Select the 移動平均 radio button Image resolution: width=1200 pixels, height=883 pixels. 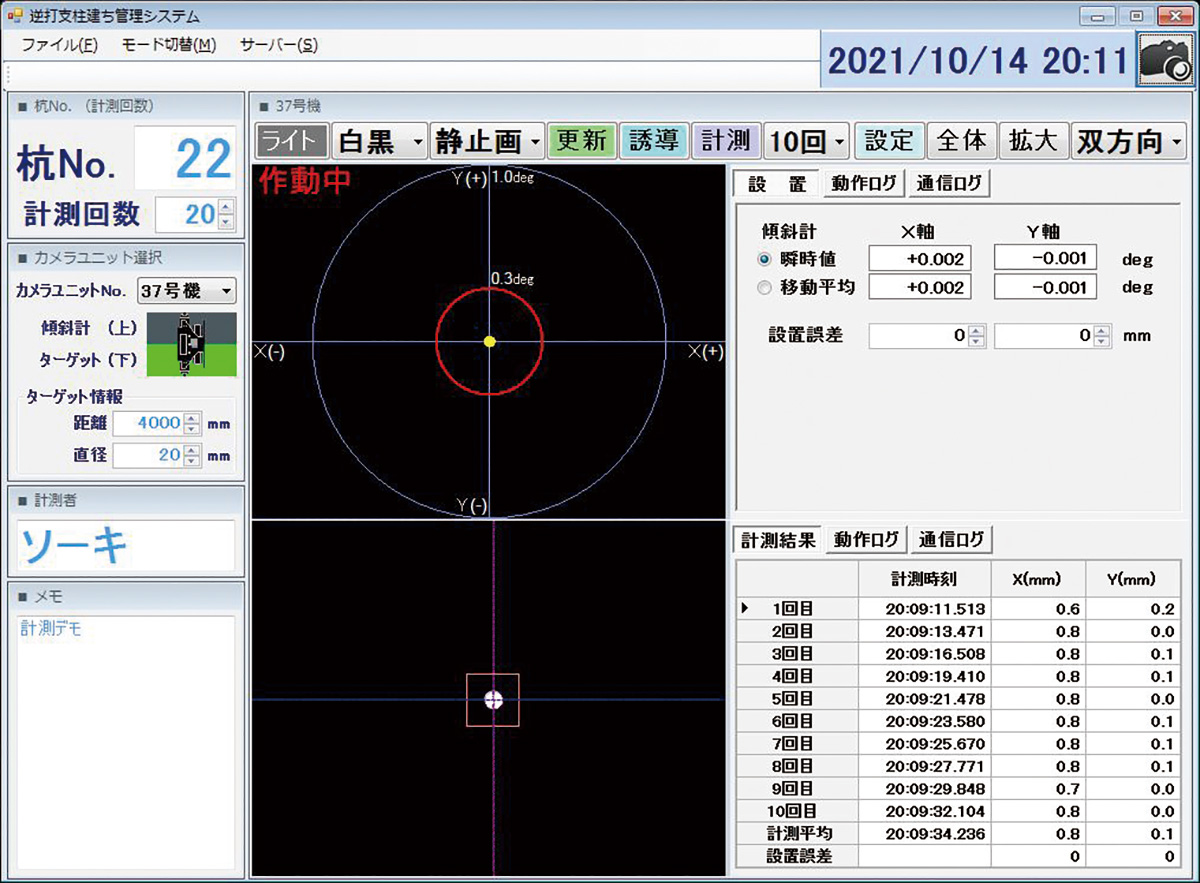point(765,288)
